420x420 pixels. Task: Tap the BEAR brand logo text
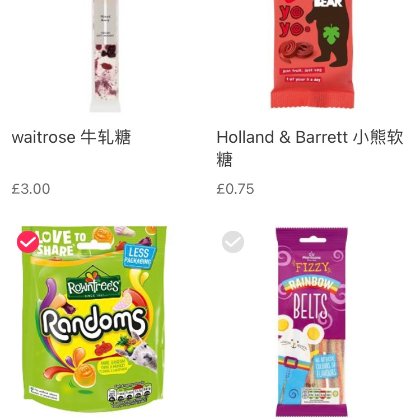click(328, 4)
